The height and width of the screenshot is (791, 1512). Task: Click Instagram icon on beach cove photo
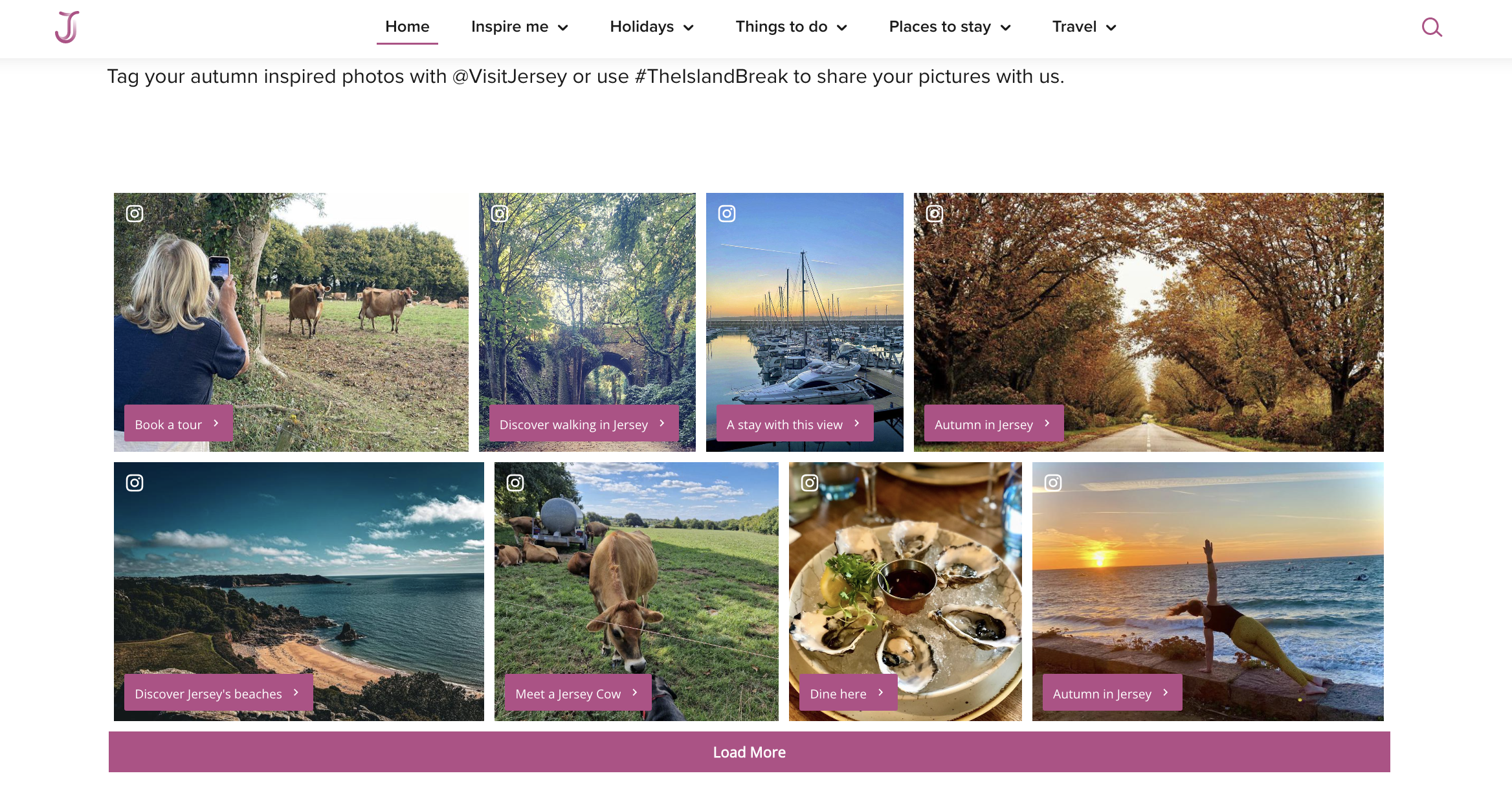(x=135, y=483)
